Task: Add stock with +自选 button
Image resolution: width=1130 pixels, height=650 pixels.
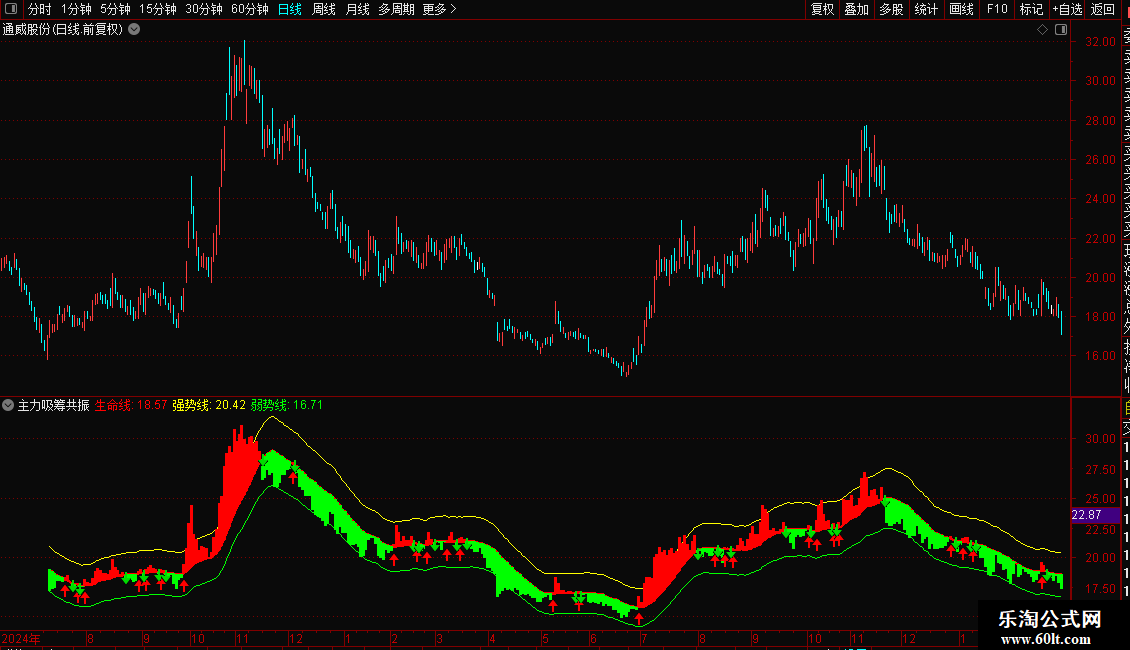Action: click(x=1067, y=9)
